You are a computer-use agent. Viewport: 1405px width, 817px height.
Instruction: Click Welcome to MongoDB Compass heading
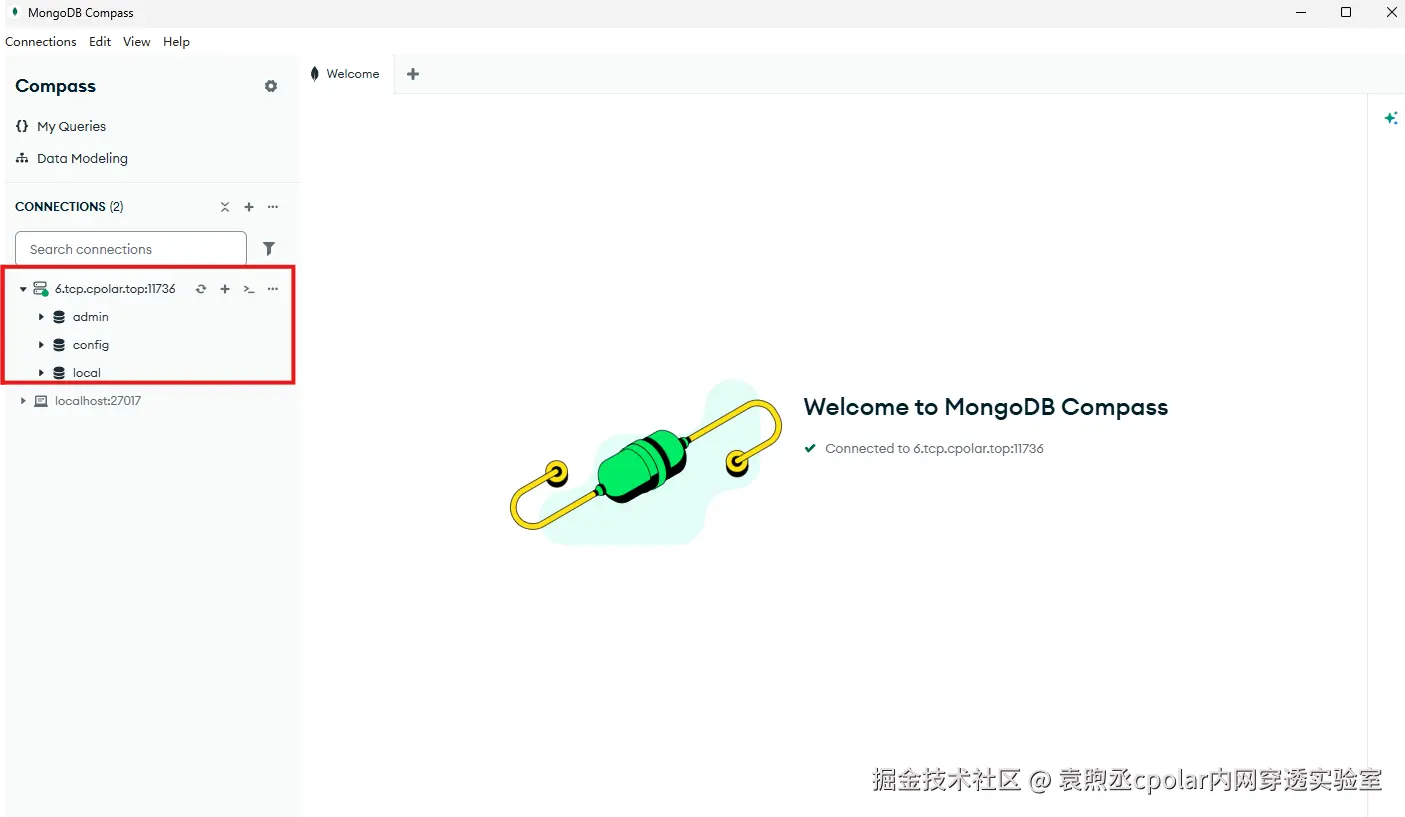tap(986, 407)
